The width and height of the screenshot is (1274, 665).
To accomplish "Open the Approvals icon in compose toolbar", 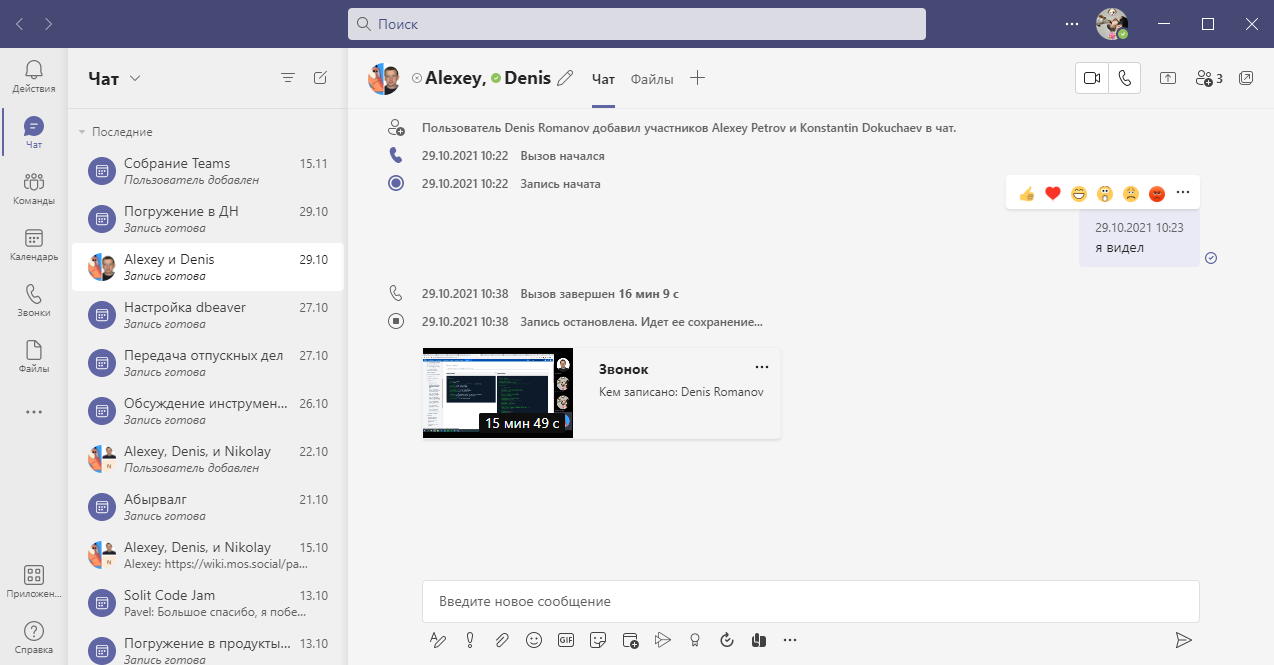I will click(727, 640).
